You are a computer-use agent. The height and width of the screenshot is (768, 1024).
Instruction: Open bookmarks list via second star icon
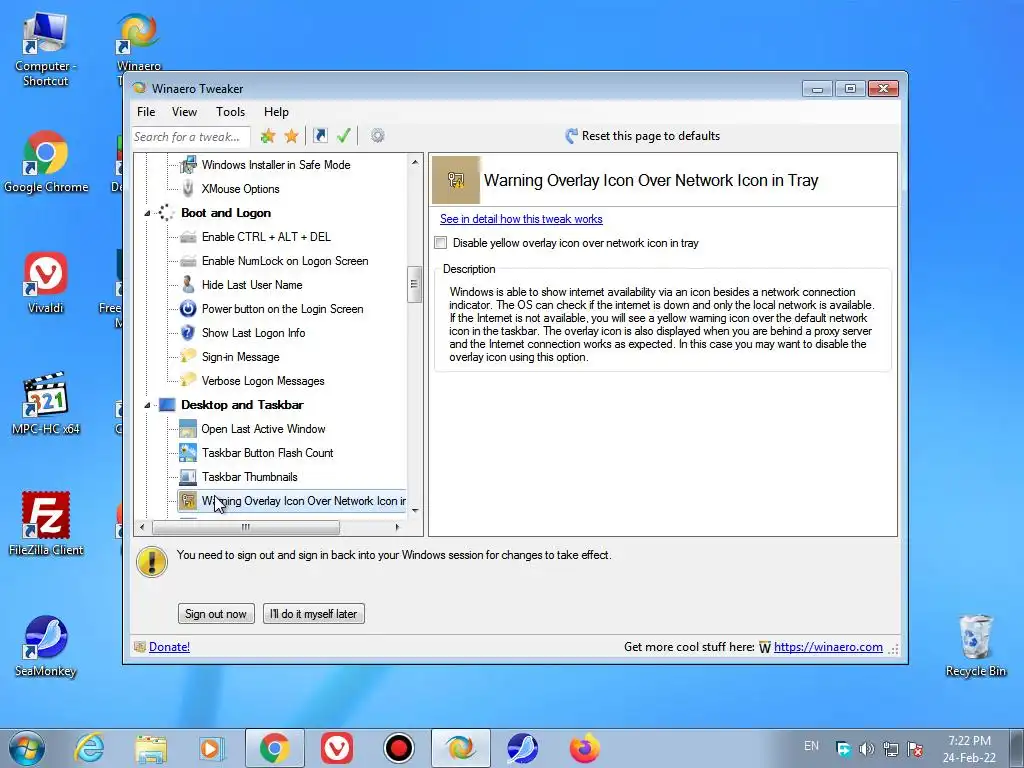[x=291, y=136]
